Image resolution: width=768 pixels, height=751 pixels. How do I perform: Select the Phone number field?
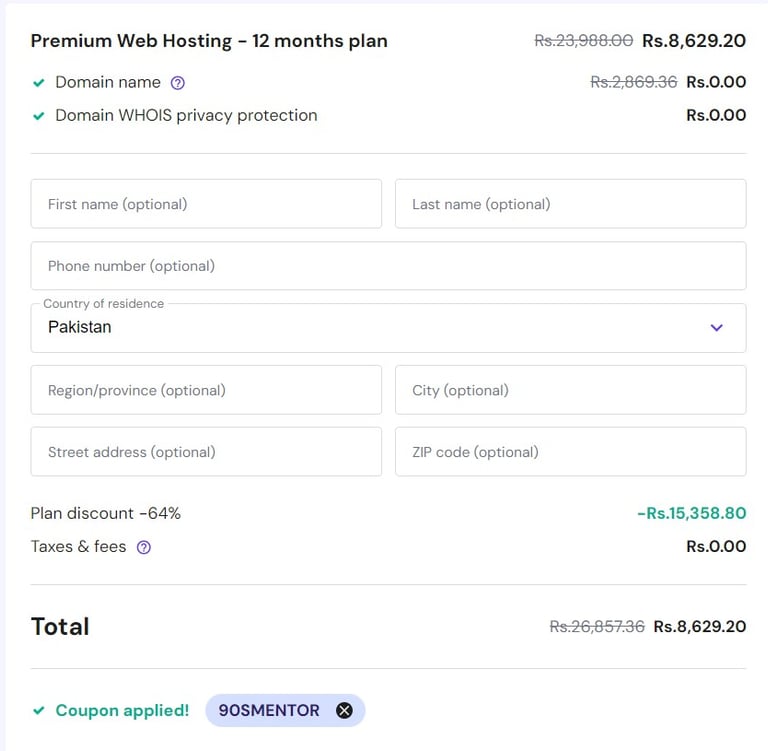[388, 266]
